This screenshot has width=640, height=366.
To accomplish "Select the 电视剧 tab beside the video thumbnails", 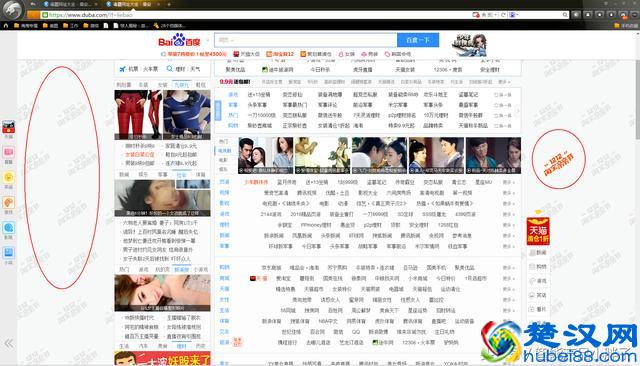I will tap(225, 151).
